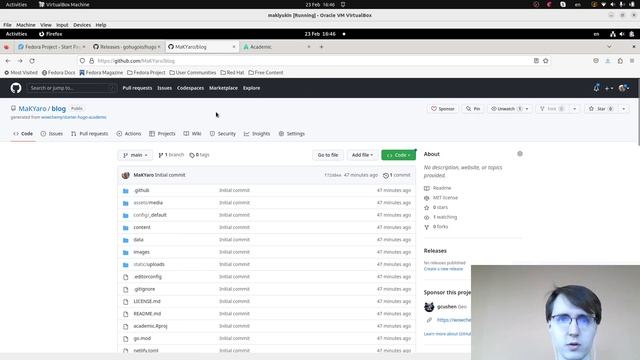Viewport: 640px width, 360px height.
Task: Toggle the Unwatch button
Action: [505, 109]
